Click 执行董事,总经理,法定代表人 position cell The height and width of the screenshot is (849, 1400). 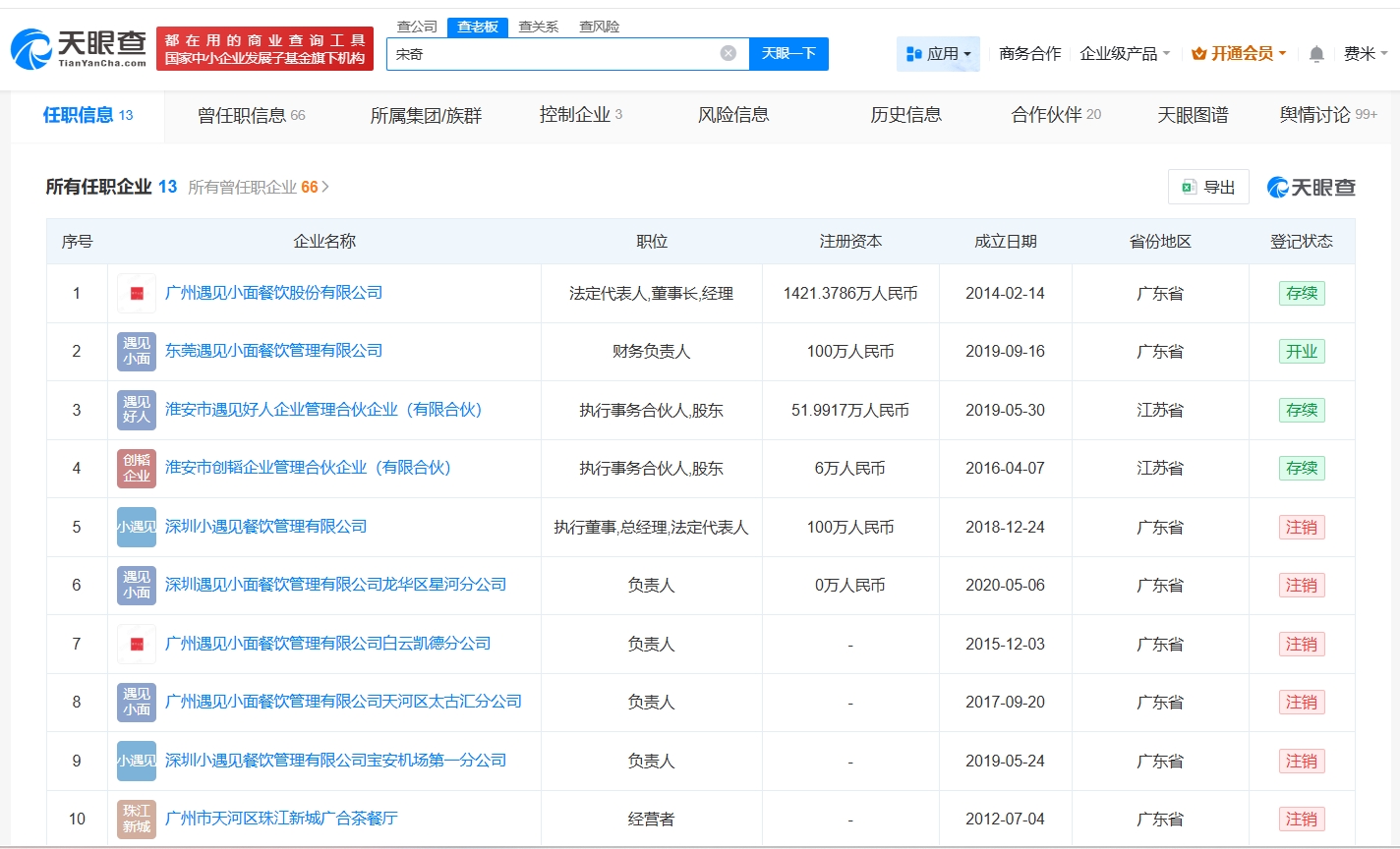[x=651, y=528]
